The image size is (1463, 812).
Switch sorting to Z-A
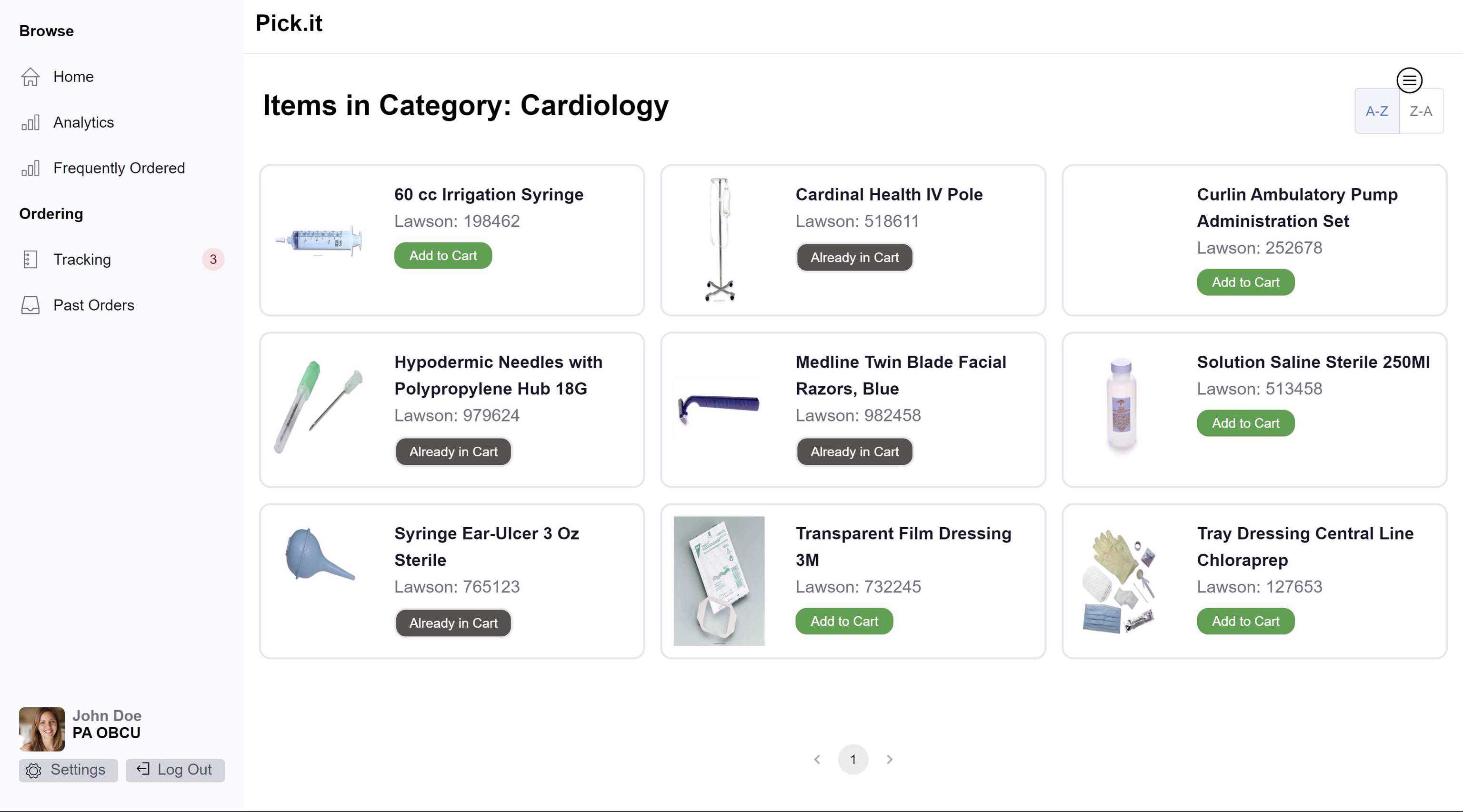1421,111
